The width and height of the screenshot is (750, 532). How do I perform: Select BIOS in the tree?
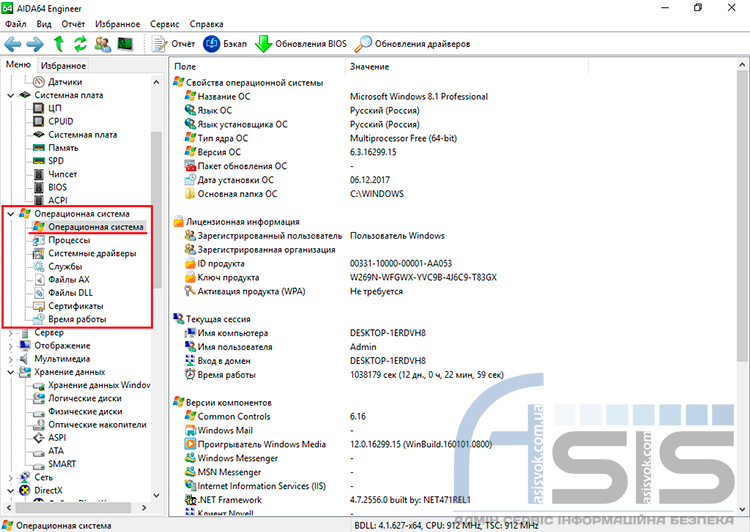(57, 187)
